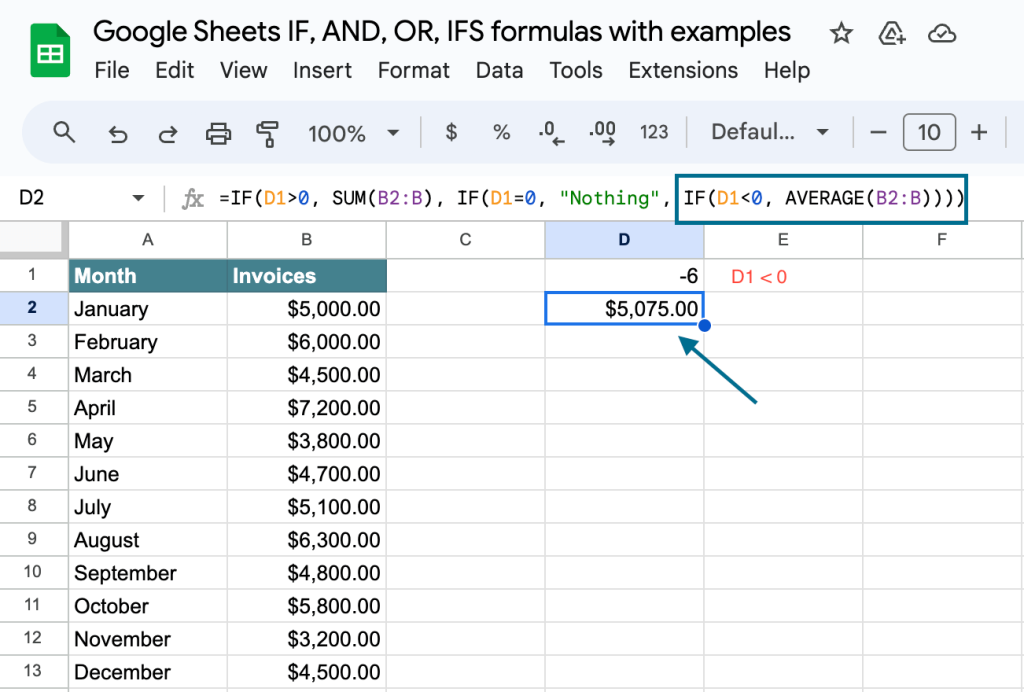Select column E header
The image size is (1024, 692).
[783, 240]
